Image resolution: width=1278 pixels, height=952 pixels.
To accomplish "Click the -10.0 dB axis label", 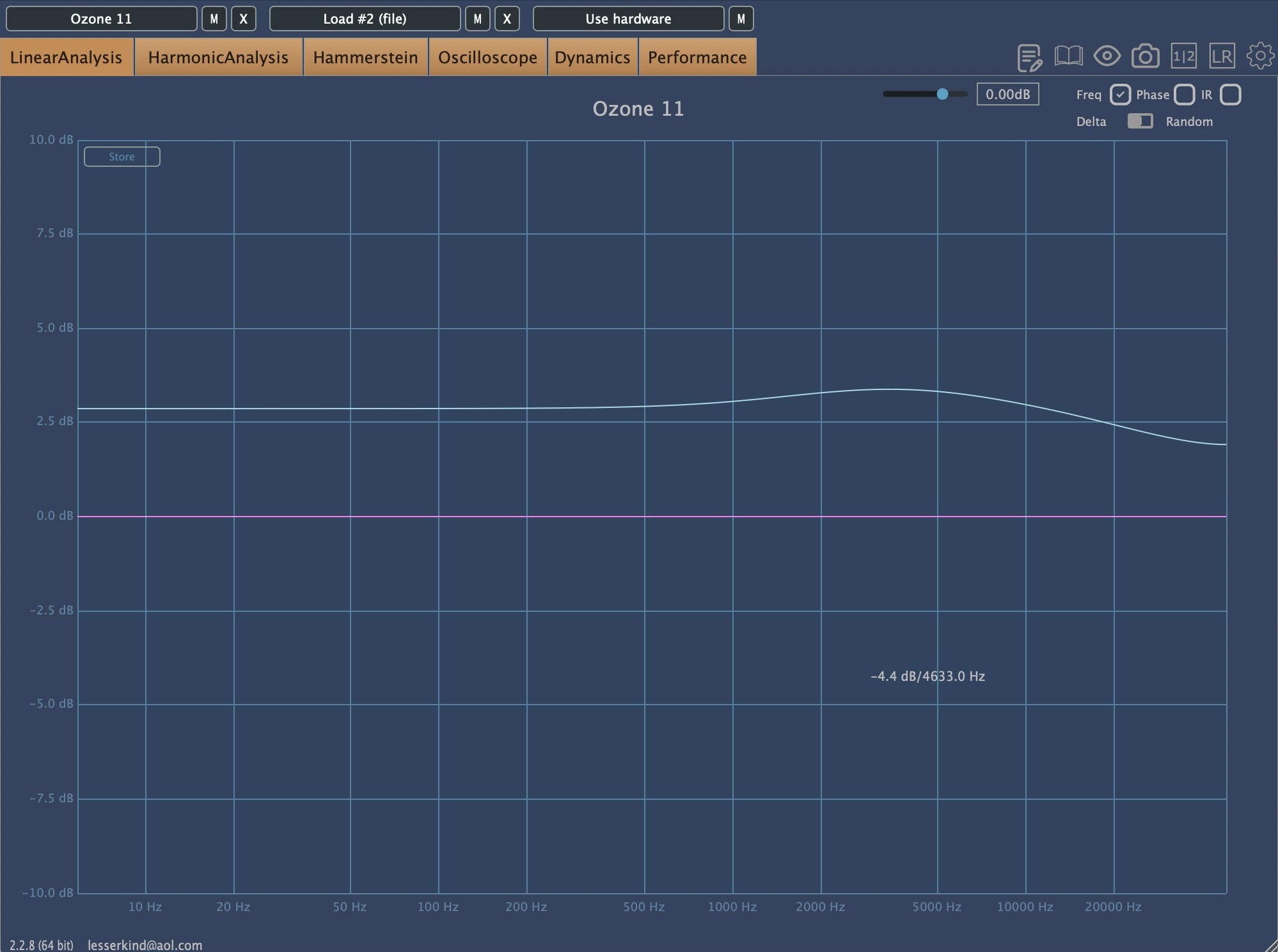I will click(48, 893).
